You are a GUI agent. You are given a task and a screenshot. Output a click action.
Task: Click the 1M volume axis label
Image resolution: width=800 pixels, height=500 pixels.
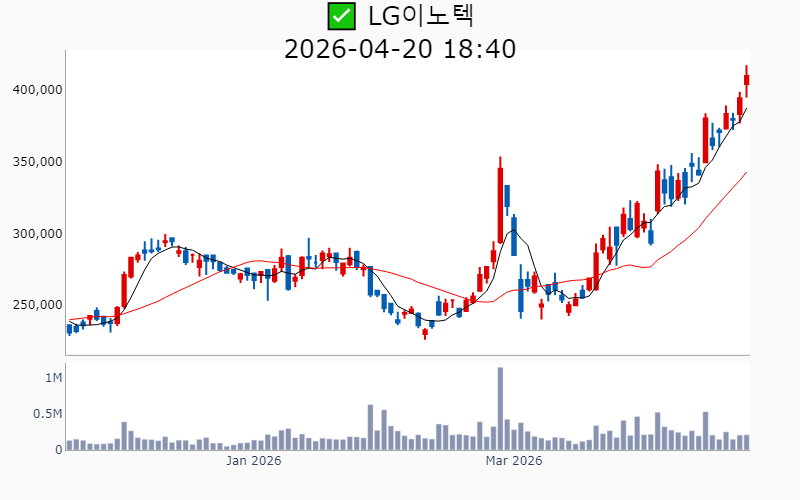[x=53, y=378]
